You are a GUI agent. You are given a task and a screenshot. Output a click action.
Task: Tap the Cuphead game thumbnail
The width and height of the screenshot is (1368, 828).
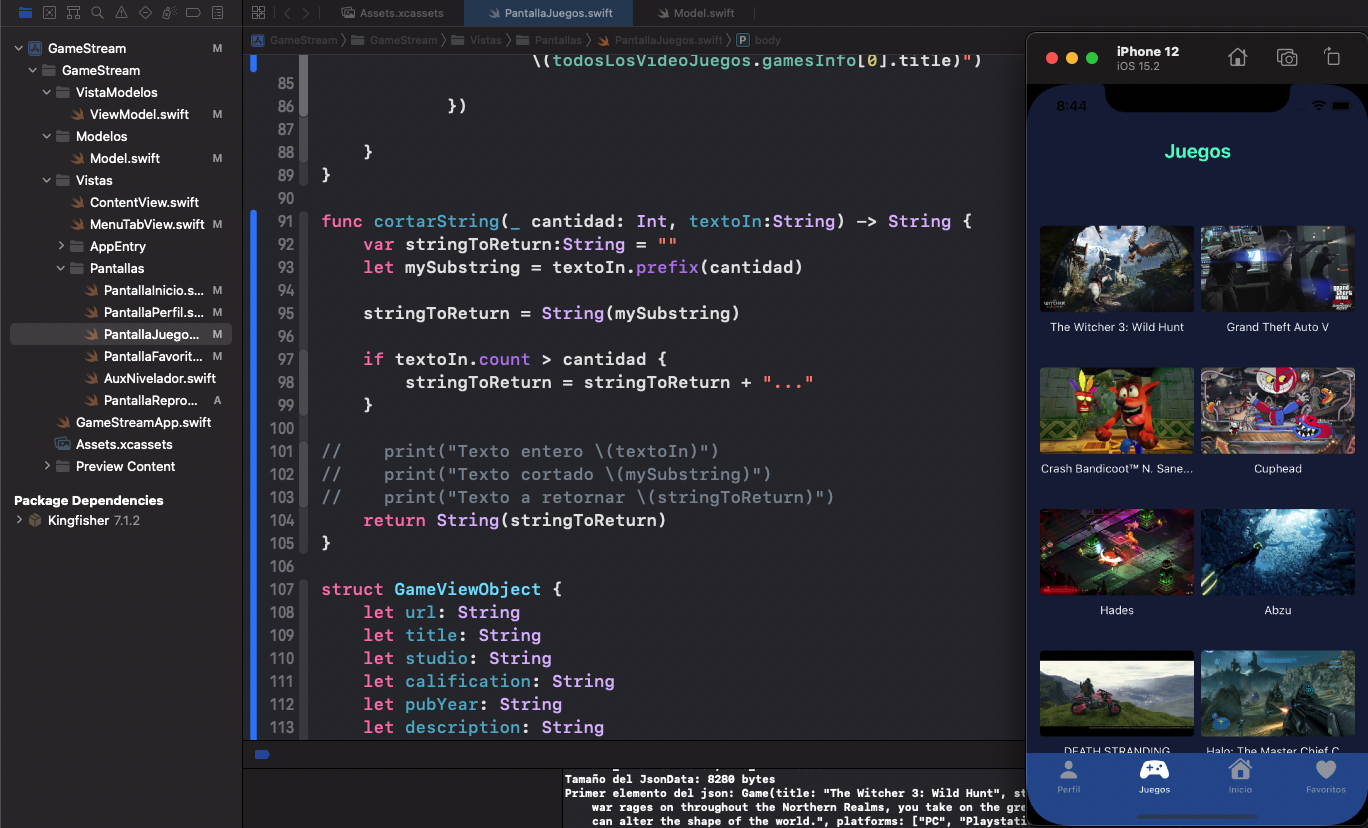click(x=1278, y=411)
